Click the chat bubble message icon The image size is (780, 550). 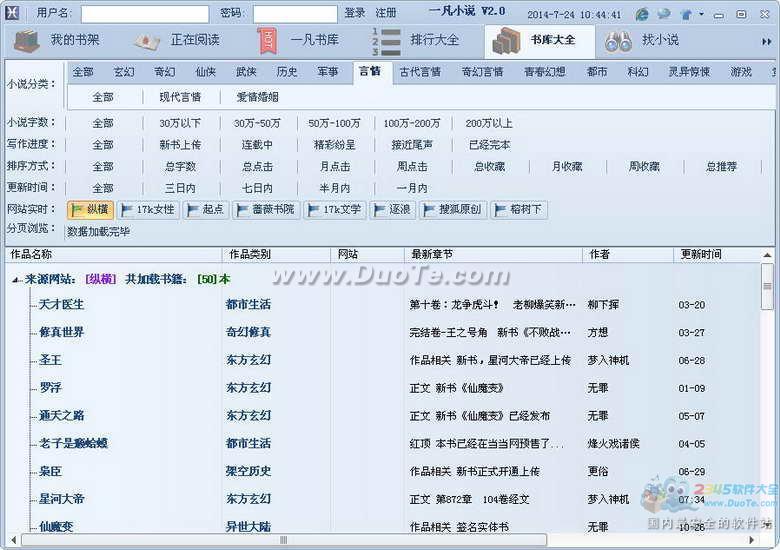663,14
